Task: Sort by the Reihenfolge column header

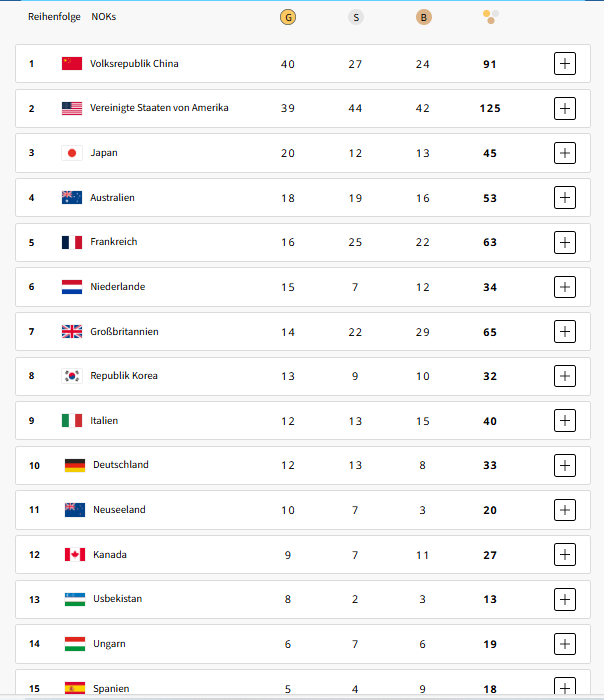Action: pyautogui.click(x=52, y=17)
